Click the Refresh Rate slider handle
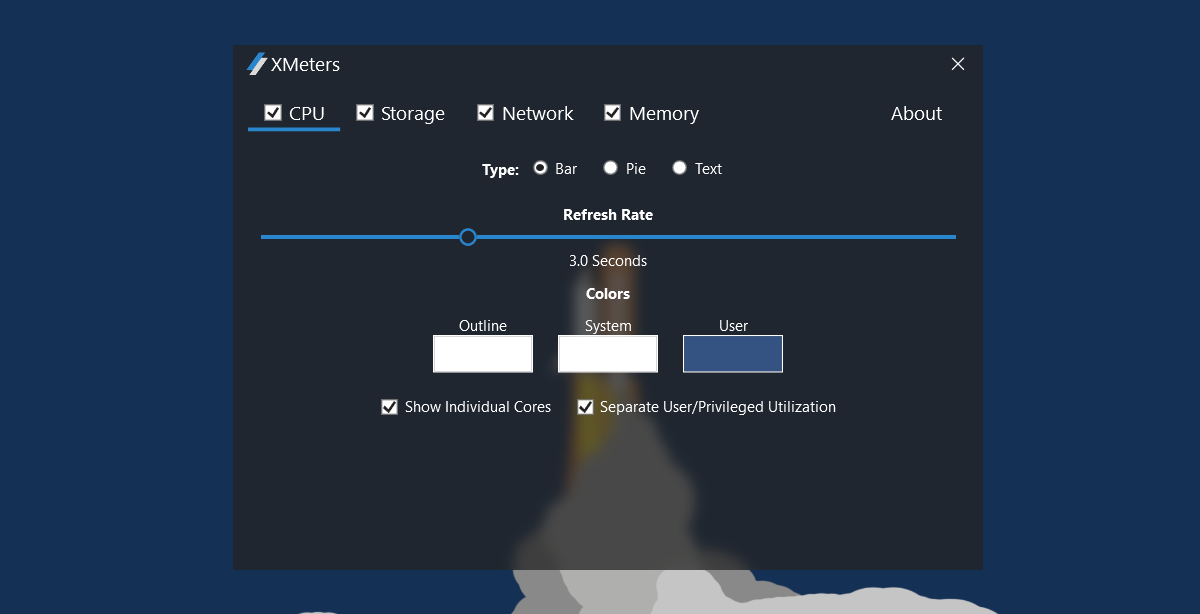The height and width of the screenshot is (614, 1200). tap(468, 237)
